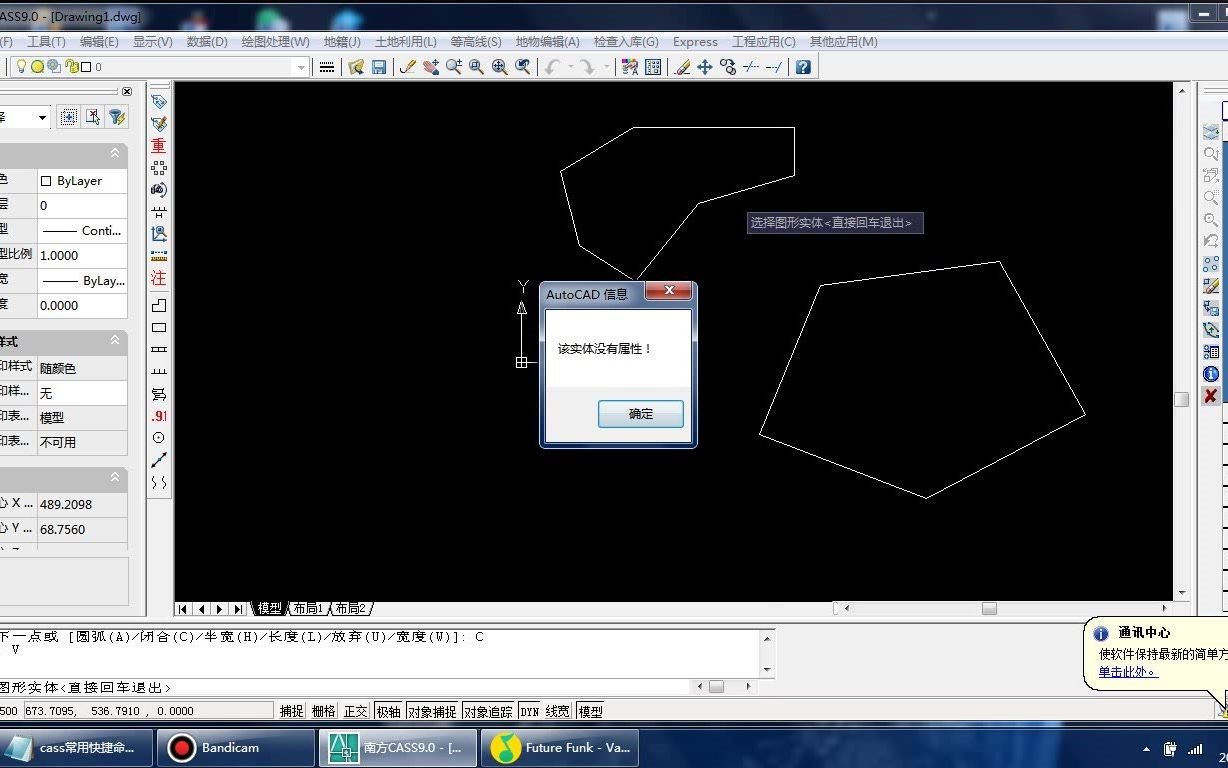This screenshot has height=768, width=1228.
Task: Click the 注 annotation icon in vertical toolbar
Action: coord(159,278)
